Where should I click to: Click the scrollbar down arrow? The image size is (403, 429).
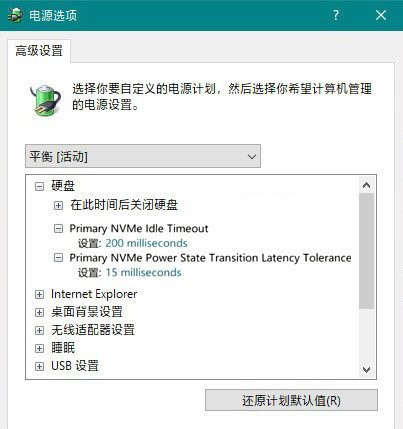click(x=367, y=369)
